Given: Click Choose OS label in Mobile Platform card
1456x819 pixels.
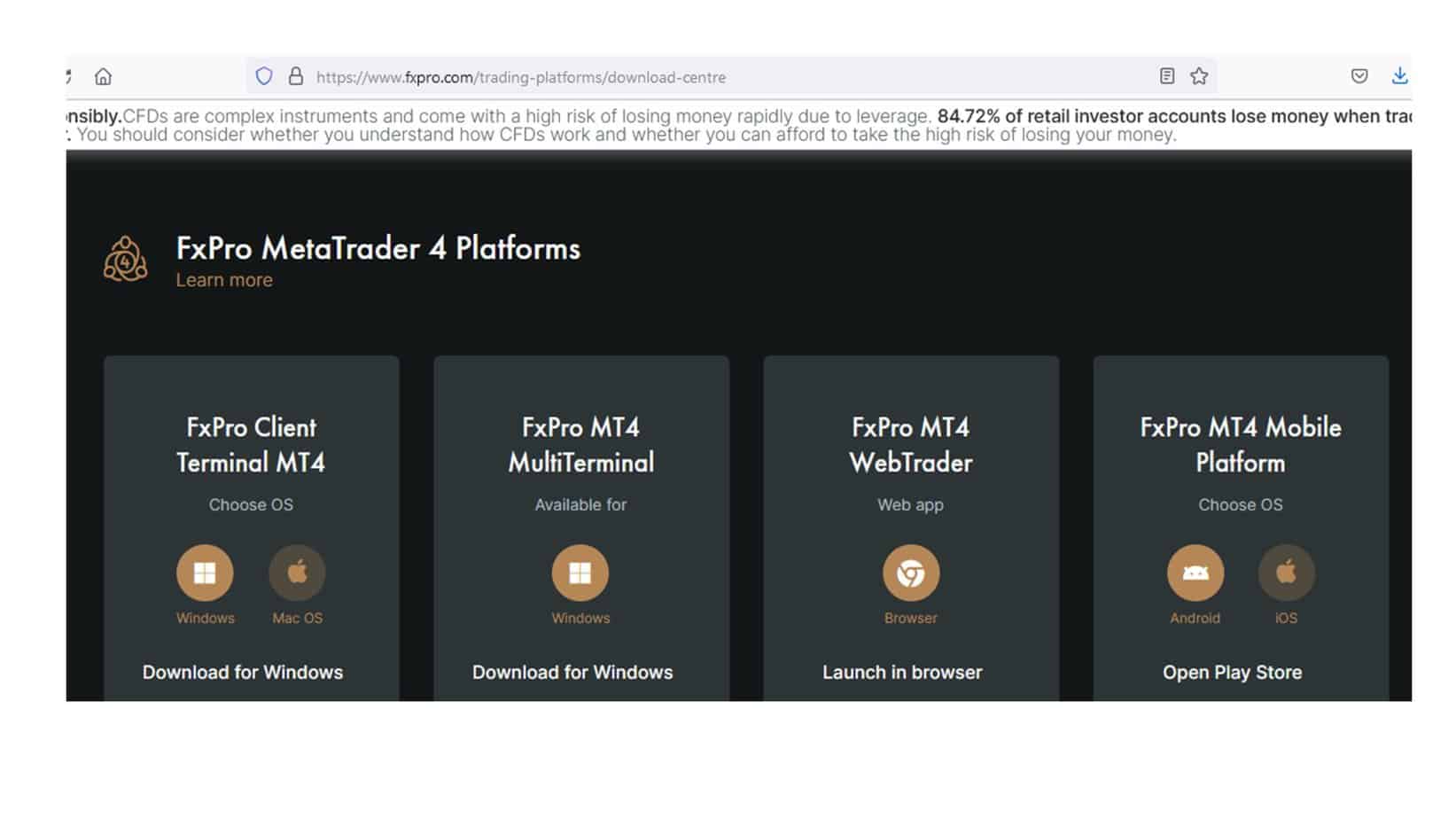Looking at the screenshot, I should click(1241, 505).
